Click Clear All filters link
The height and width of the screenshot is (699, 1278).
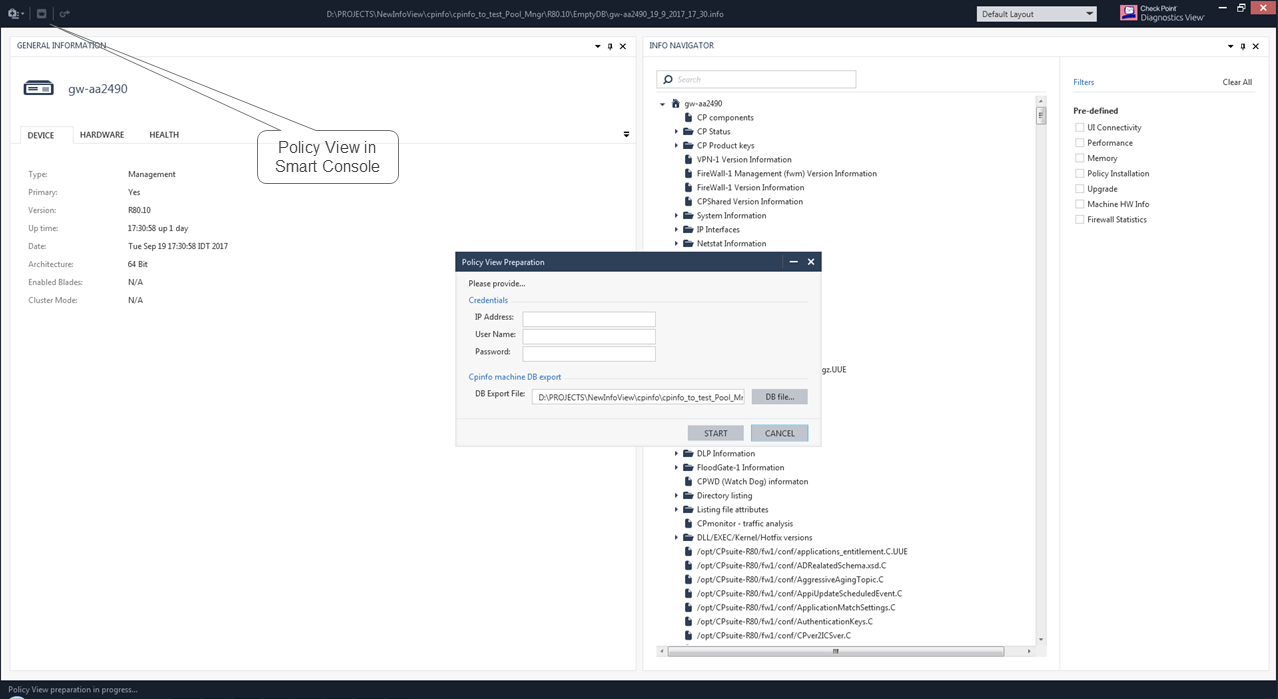point(1237,82)
